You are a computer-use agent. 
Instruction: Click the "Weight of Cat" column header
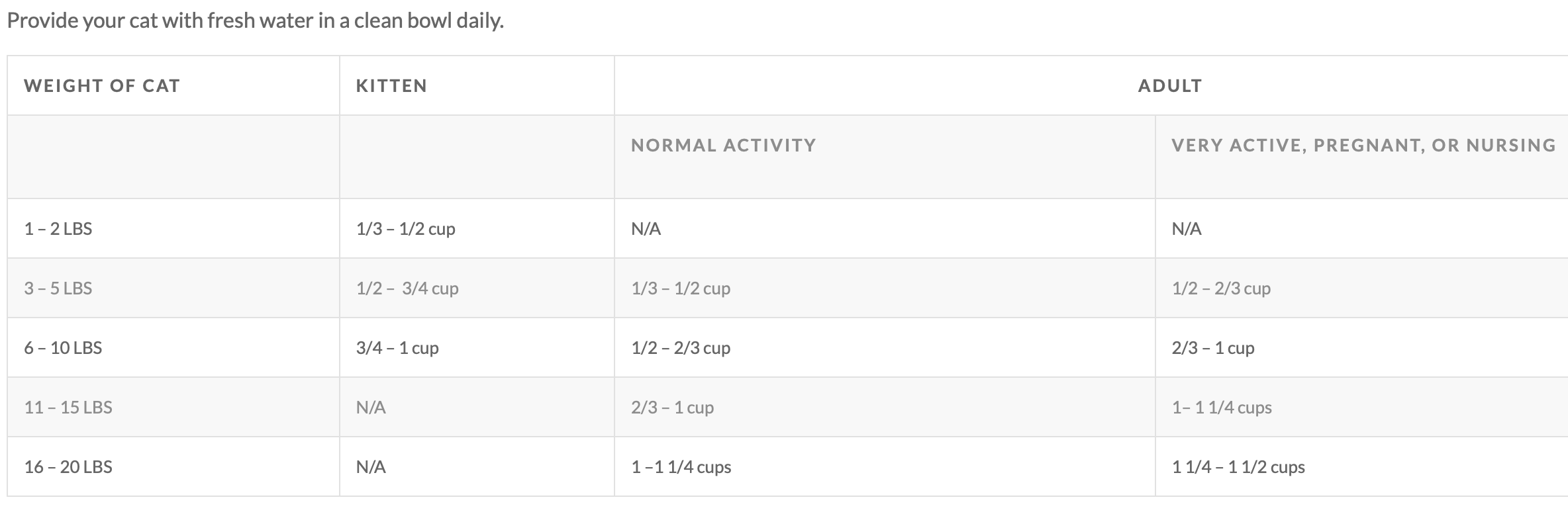tap(102, 86)
